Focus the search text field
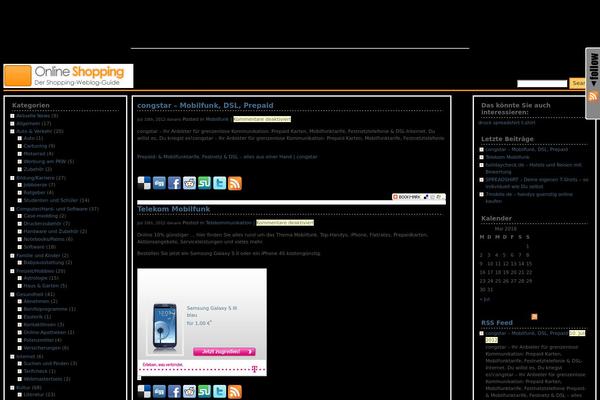Screen dimensions: 600x400 542,83
